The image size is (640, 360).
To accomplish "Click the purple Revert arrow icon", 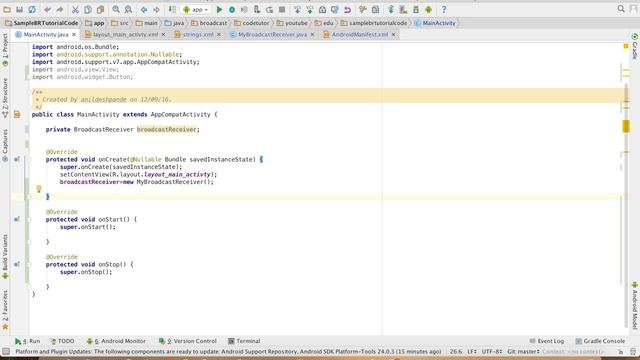I will tap(347, 9).
